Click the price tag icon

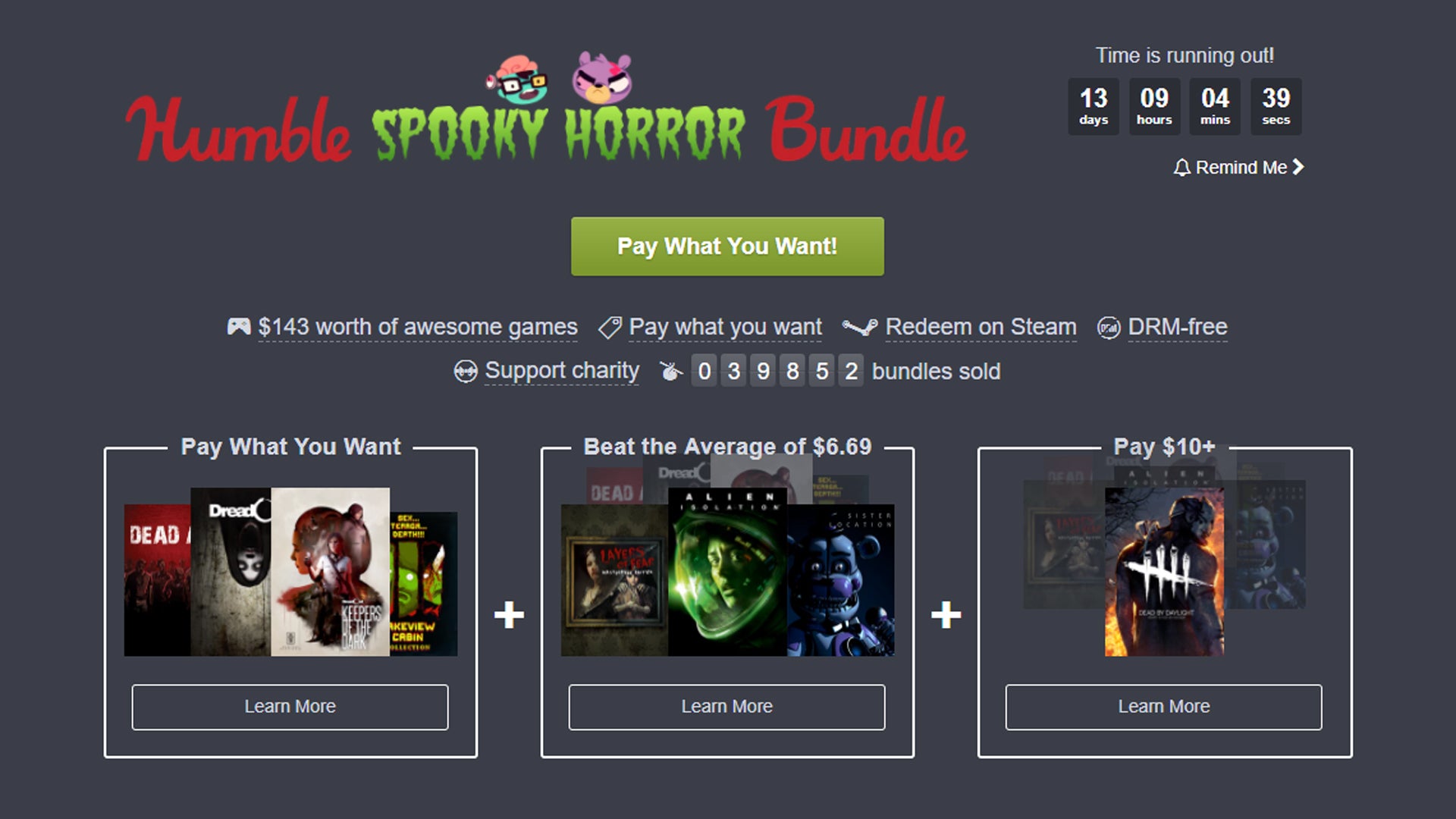(x=610, y=328)
